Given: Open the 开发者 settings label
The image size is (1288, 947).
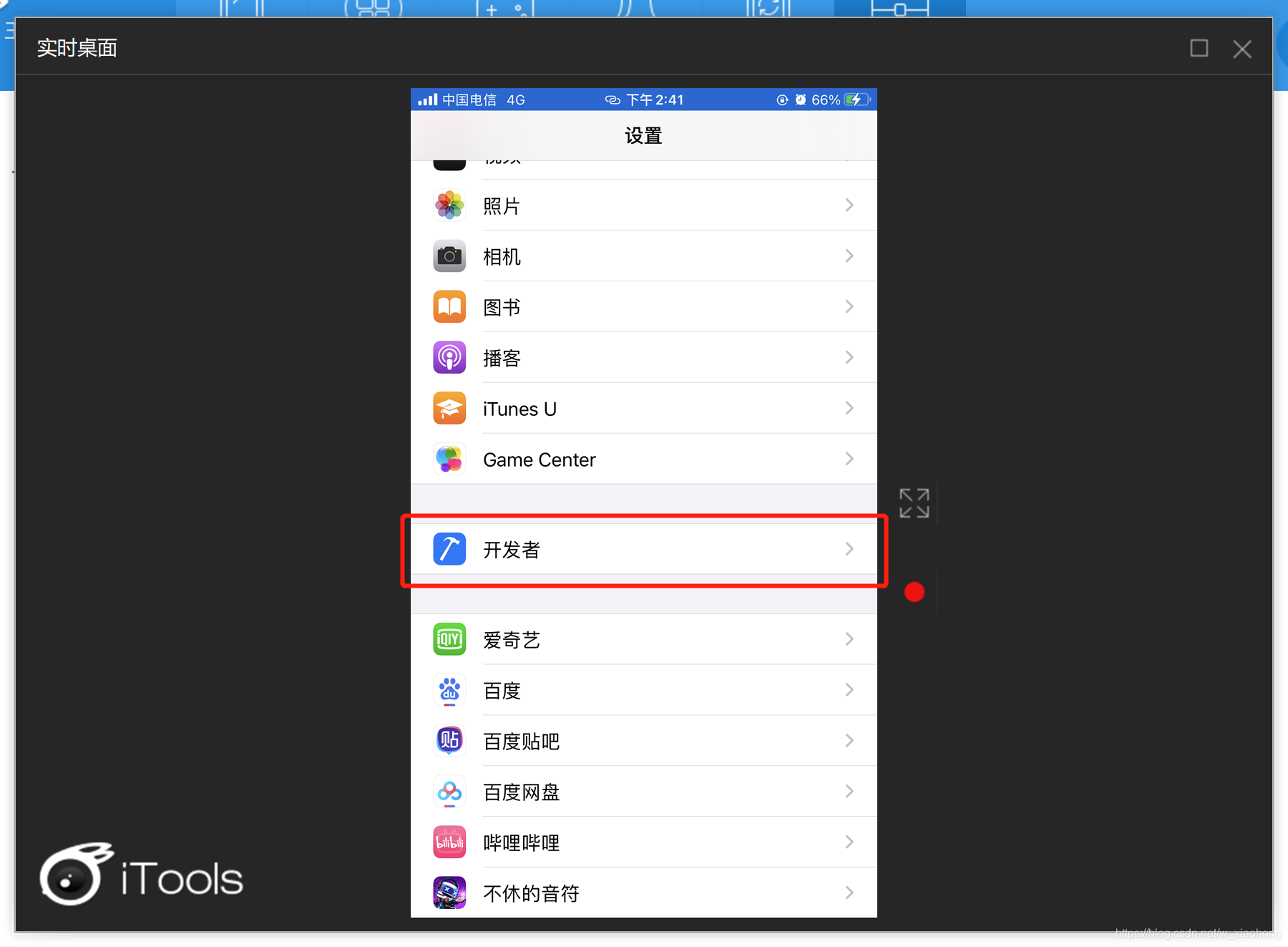Looking at the screenshot, I should point(512,550).
